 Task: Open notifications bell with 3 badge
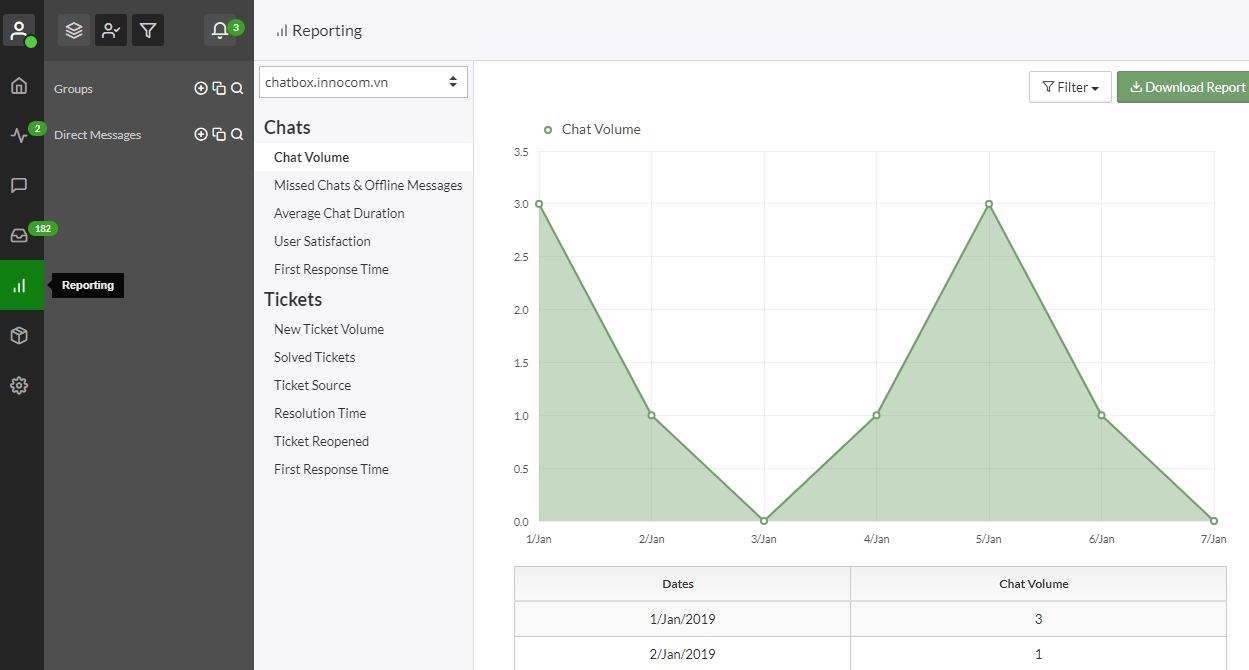pos(220,30)
